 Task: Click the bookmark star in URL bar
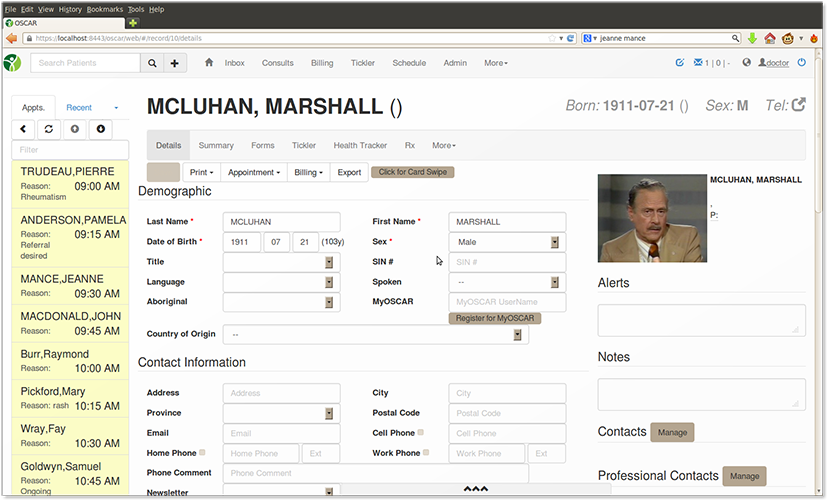(x=552, y=38)
